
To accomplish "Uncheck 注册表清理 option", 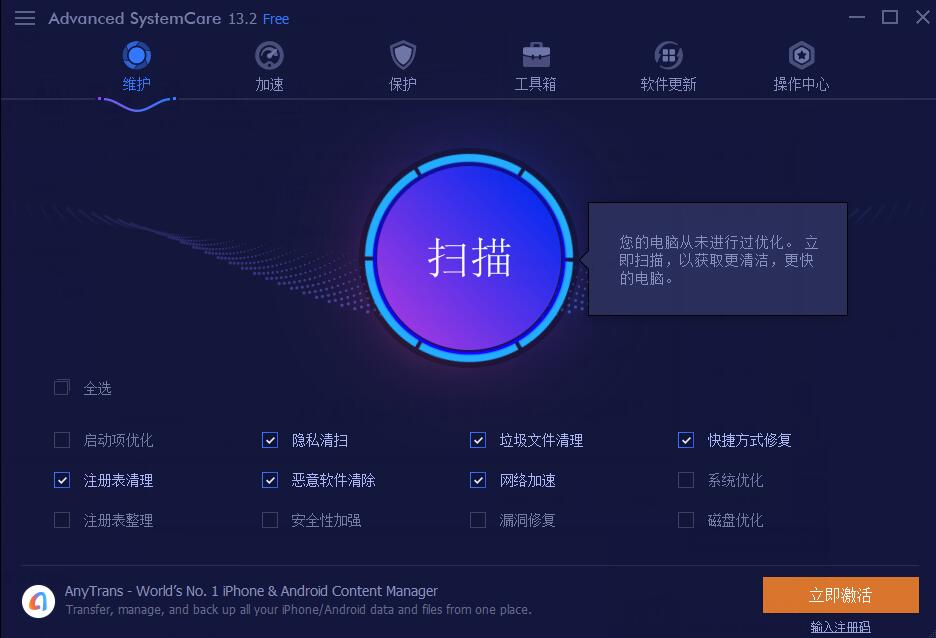I will pyautogui.click(x=62, y=480).
